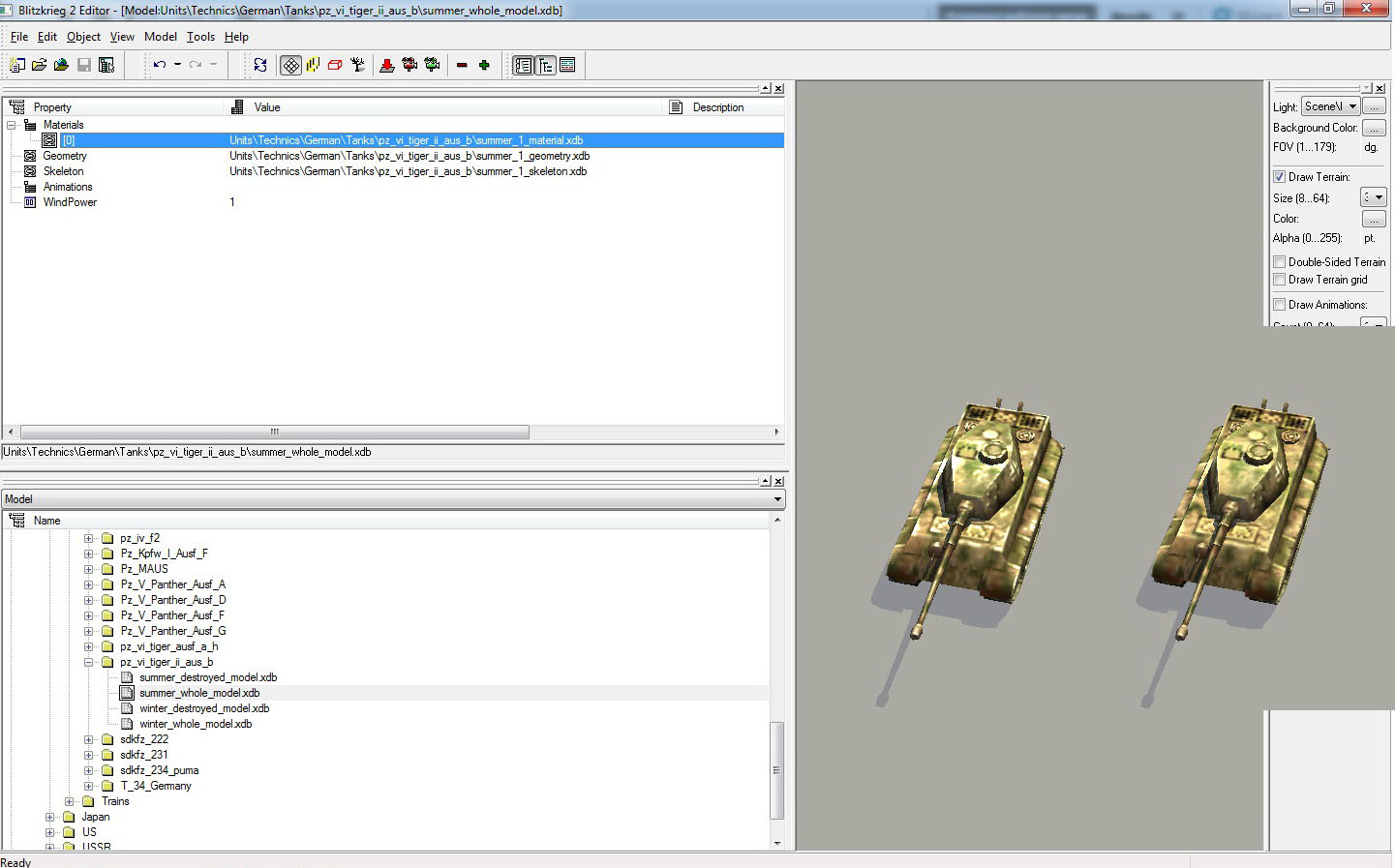The height and width of the screenshot is (868, 1395).
Task: Click the Property column header
Action: point(113,107)
